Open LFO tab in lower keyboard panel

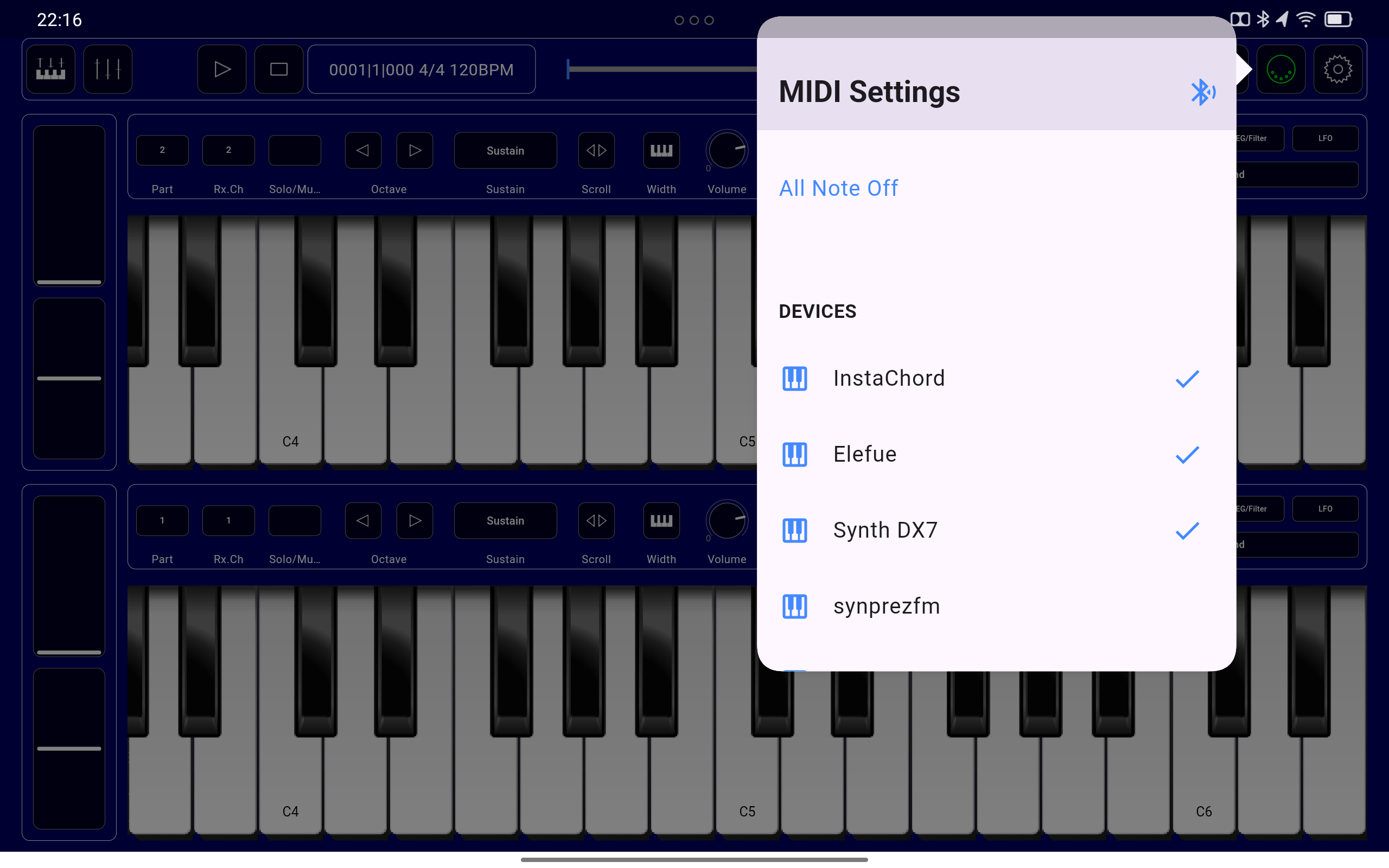(x=1326, y=509)
